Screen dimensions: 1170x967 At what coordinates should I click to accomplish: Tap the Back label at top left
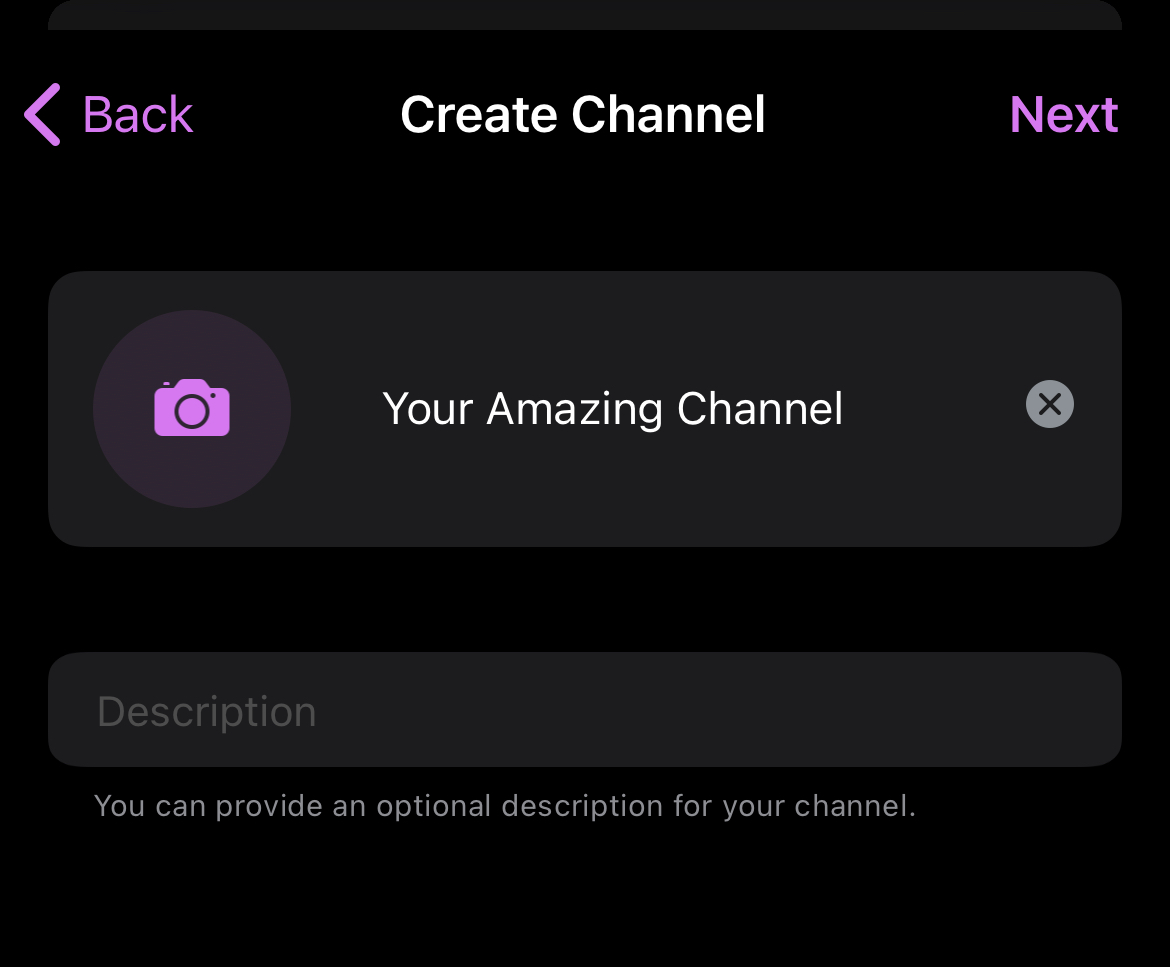[x=137, y=114]
